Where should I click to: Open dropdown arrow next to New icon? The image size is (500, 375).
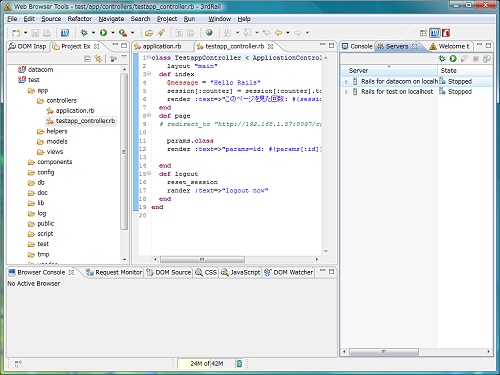[25, 33]
